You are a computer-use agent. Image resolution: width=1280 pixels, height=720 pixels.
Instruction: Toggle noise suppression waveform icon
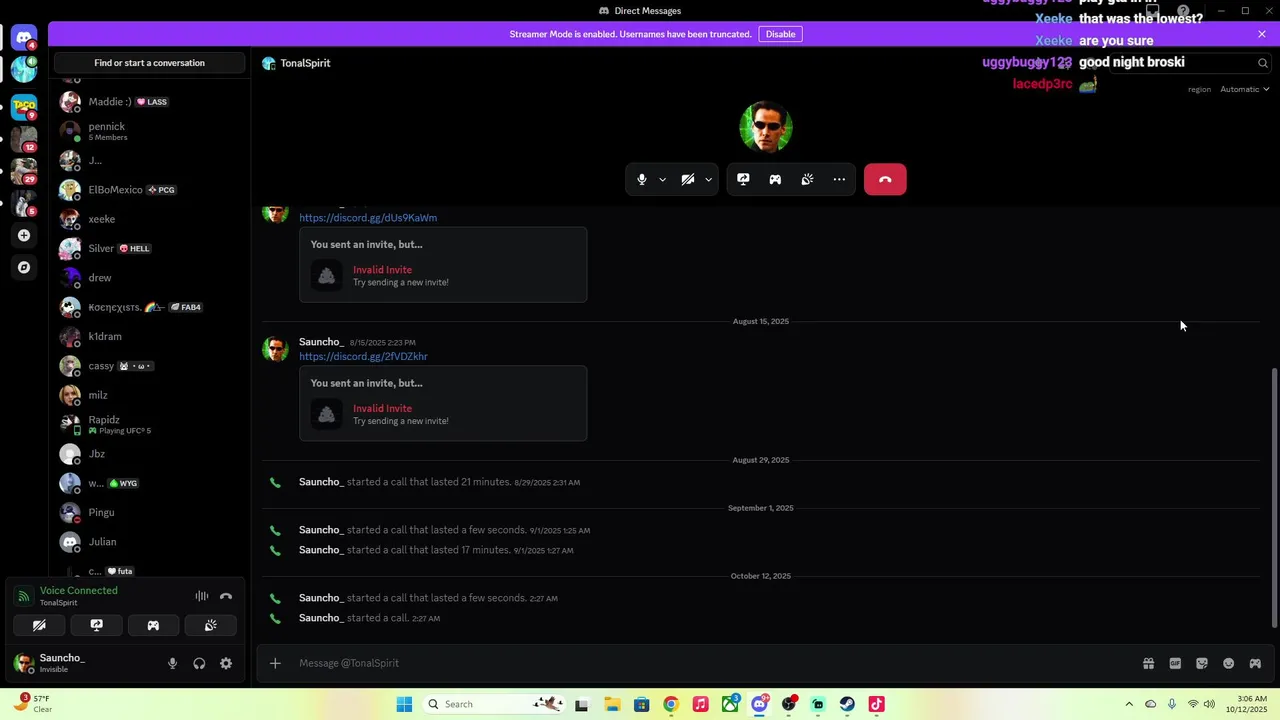coord(202,596)
